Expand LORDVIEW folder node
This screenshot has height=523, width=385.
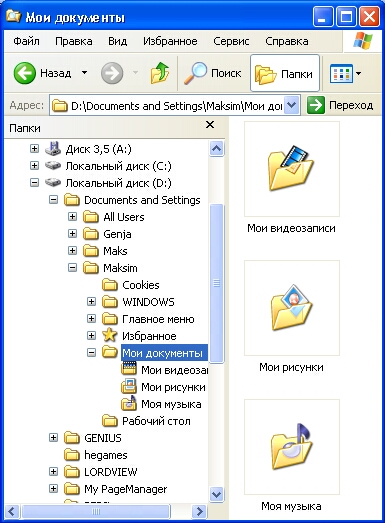[x=53, y=471]
